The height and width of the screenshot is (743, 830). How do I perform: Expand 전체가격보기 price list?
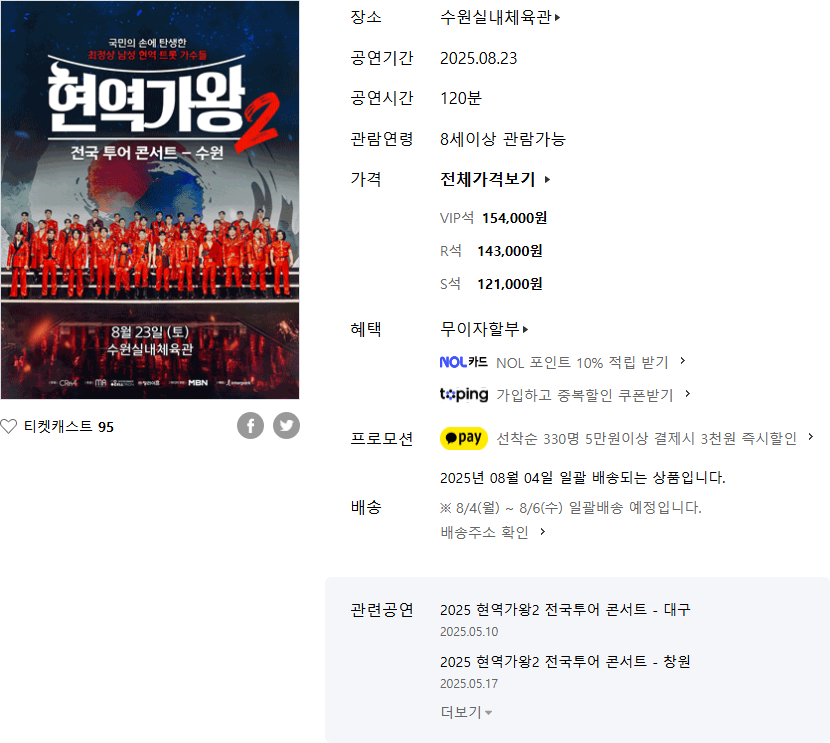point(495,179)
